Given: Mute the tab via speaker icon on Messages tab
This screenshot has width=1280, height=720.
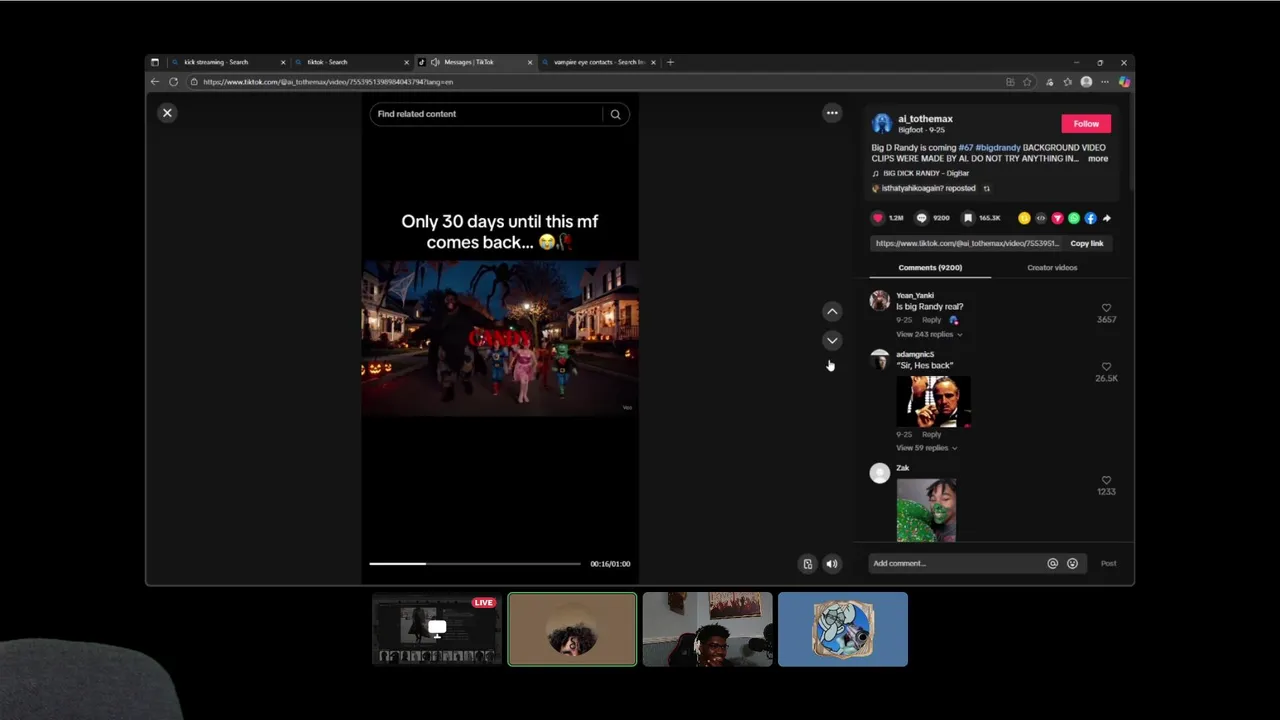Looking at the screenshot, I should click(x=434, y=62).
